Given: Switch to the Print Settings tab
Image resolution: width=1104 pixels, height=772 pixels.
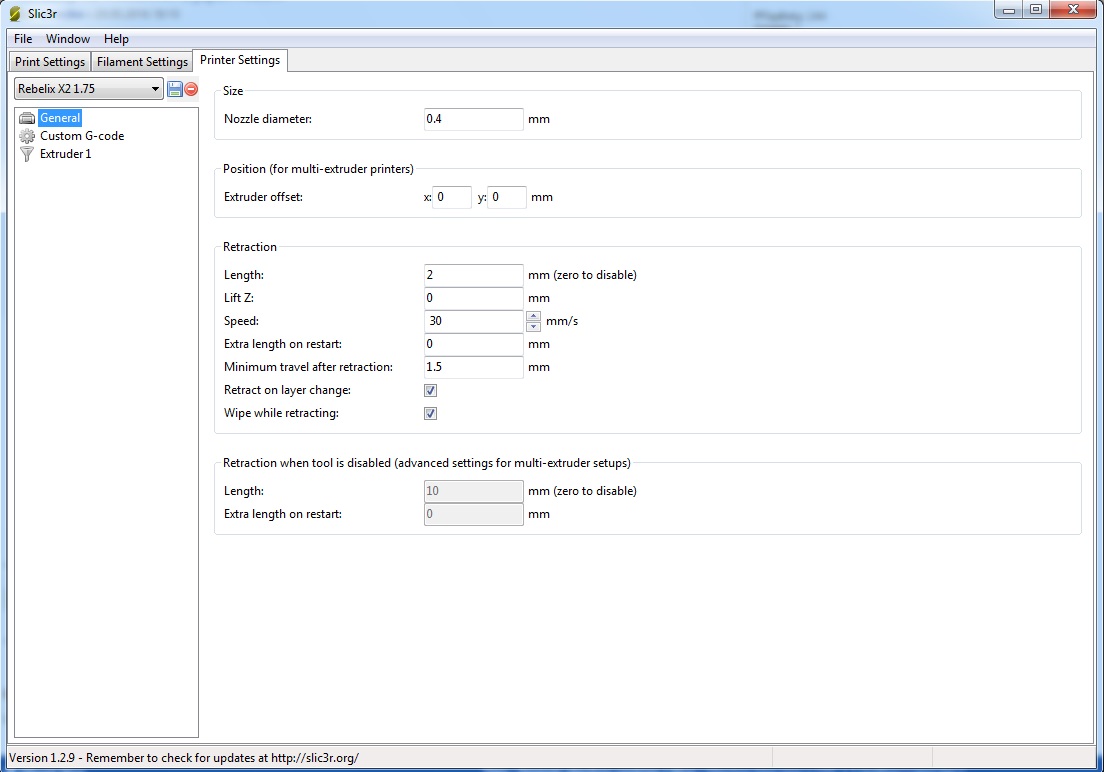Looking at the screenshot, I should (50, 62).
